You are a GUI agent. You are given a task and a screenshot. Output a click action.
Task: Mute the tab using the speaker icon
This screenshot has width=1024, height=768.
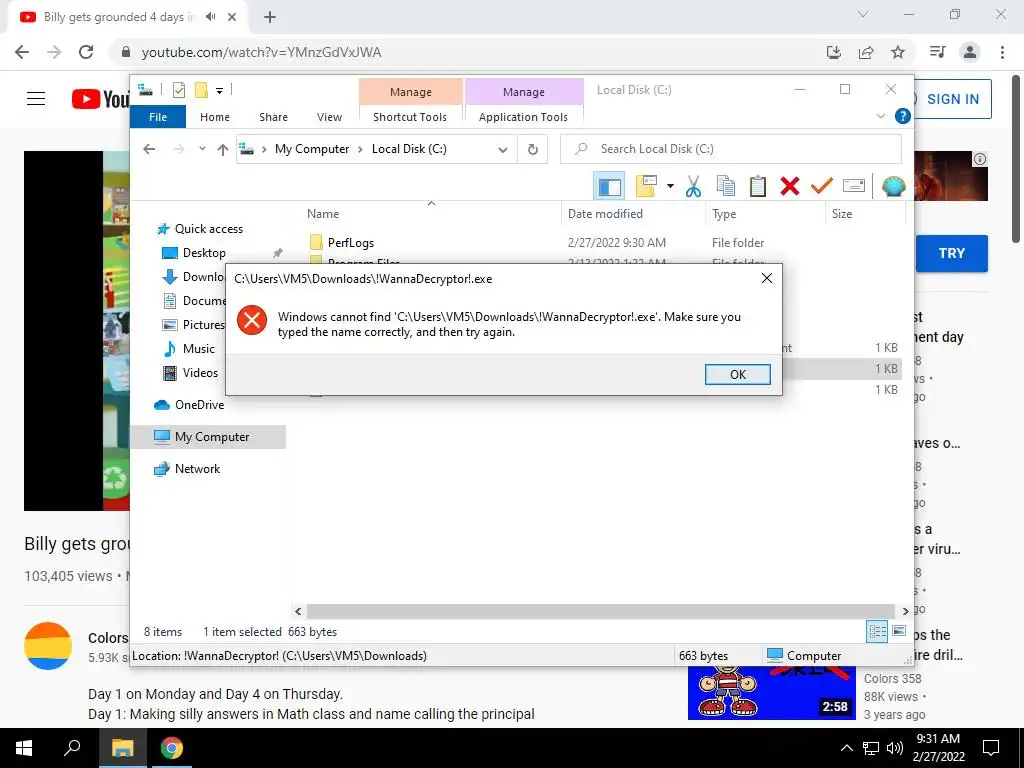click(210, 17)
